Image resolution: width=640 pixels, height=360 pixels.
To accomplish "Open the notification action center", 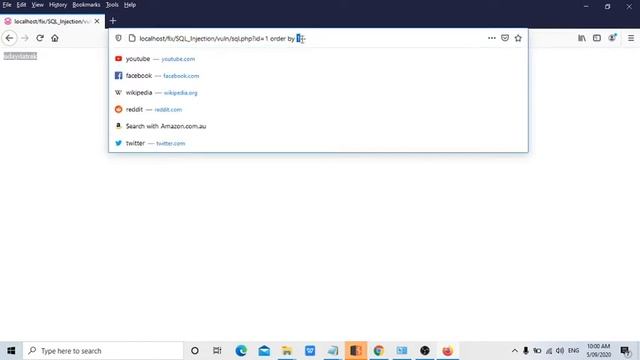I will tap(625, 351).
